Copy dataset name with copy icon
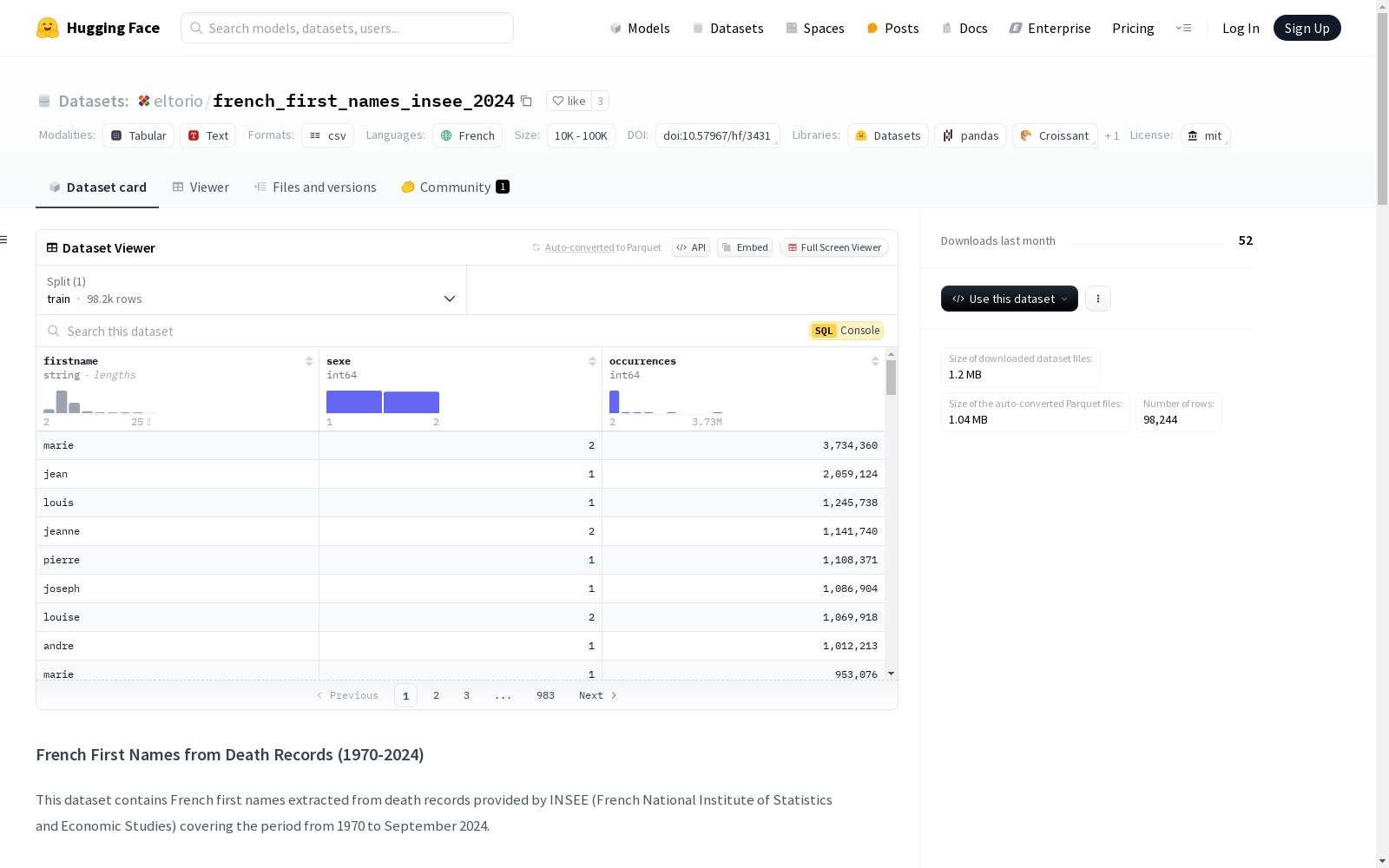 pyautogui.click(x=526, y=101)
